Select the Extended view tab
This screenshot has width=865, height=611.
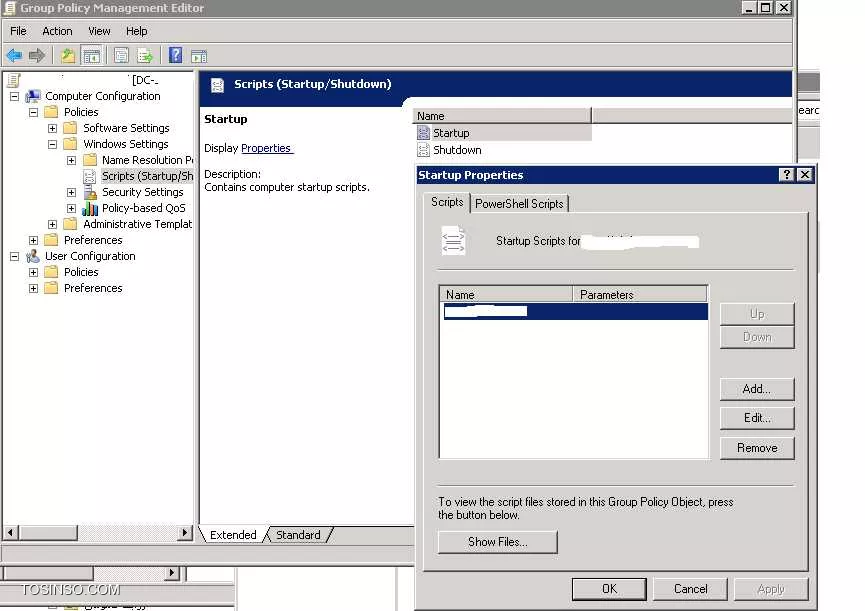[x=233, y=535]
